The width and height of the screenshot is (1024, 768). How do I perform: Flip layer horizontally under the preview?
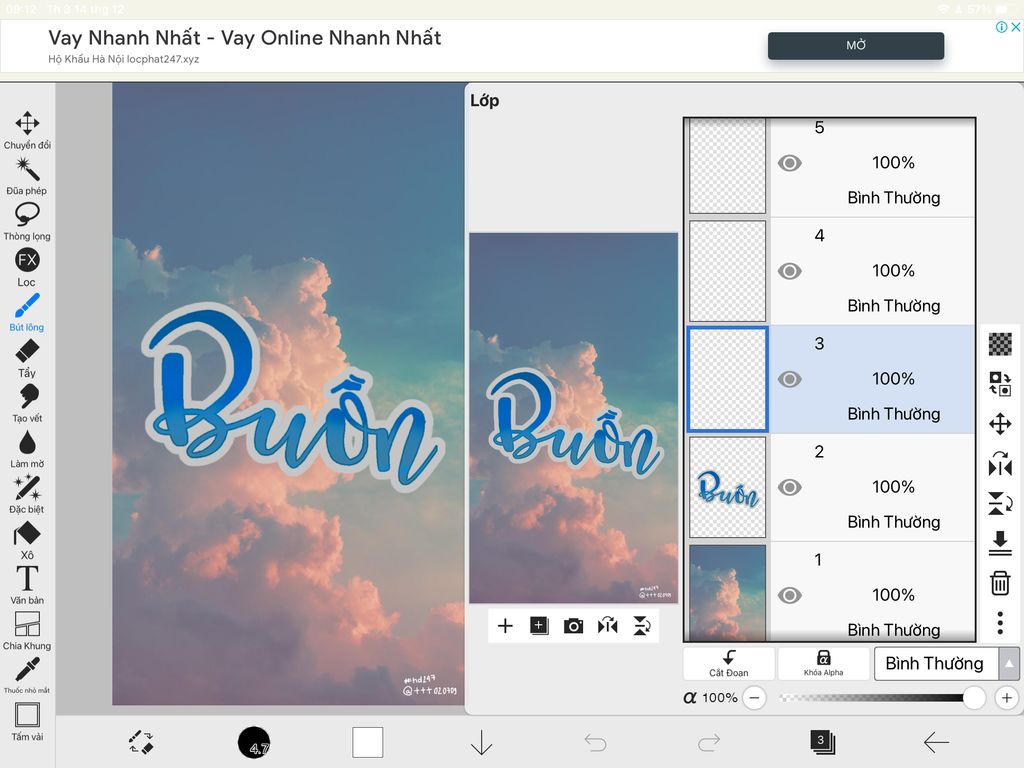tap(607, 626)
